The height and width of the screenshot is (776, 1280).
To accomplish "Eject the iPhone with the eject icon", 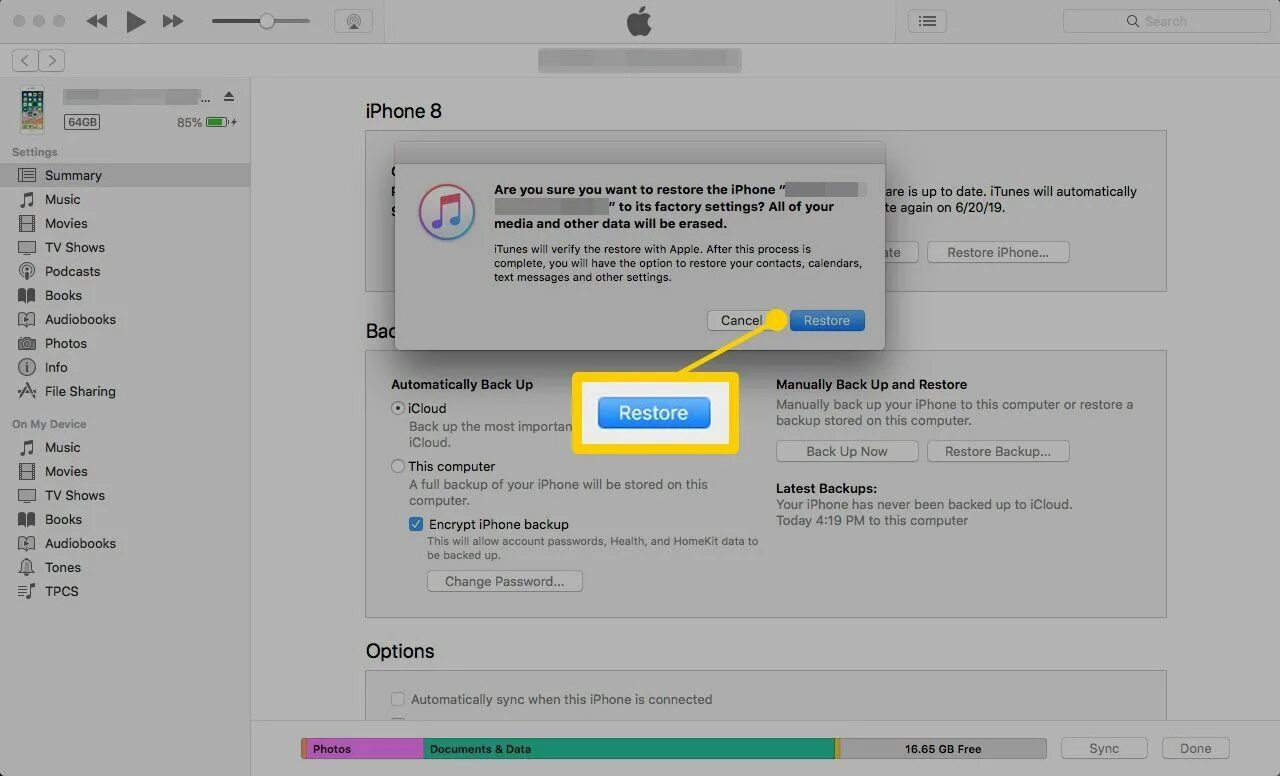I will coord(229,97).
